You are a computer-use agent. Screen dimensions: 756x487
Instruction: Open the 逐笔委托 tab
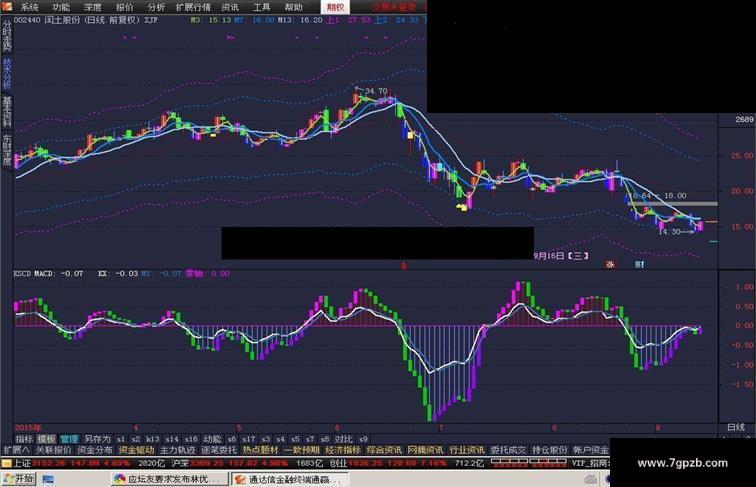point(219,450)
